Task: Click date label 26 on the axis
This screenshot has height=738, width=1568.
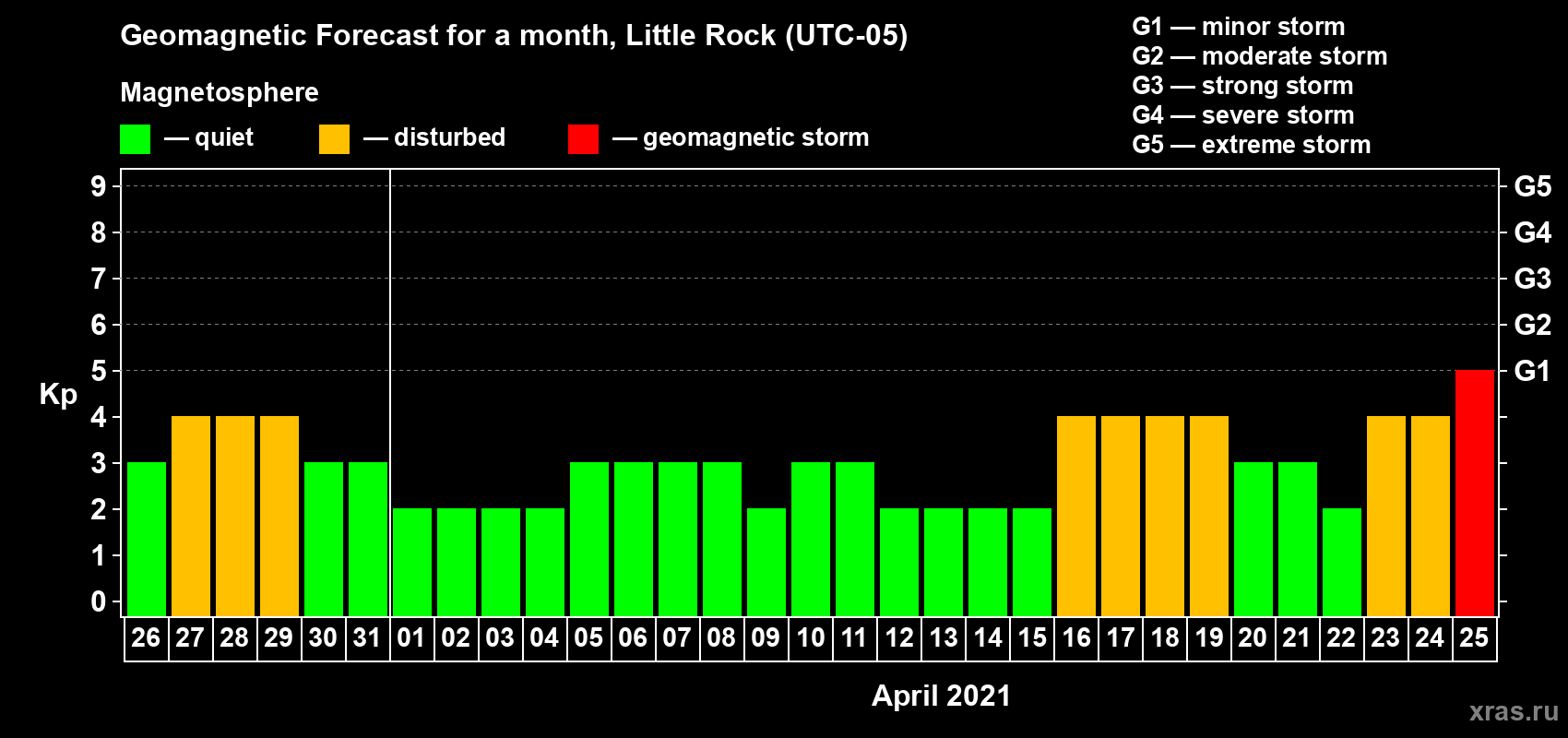Action: coord(146,638)
